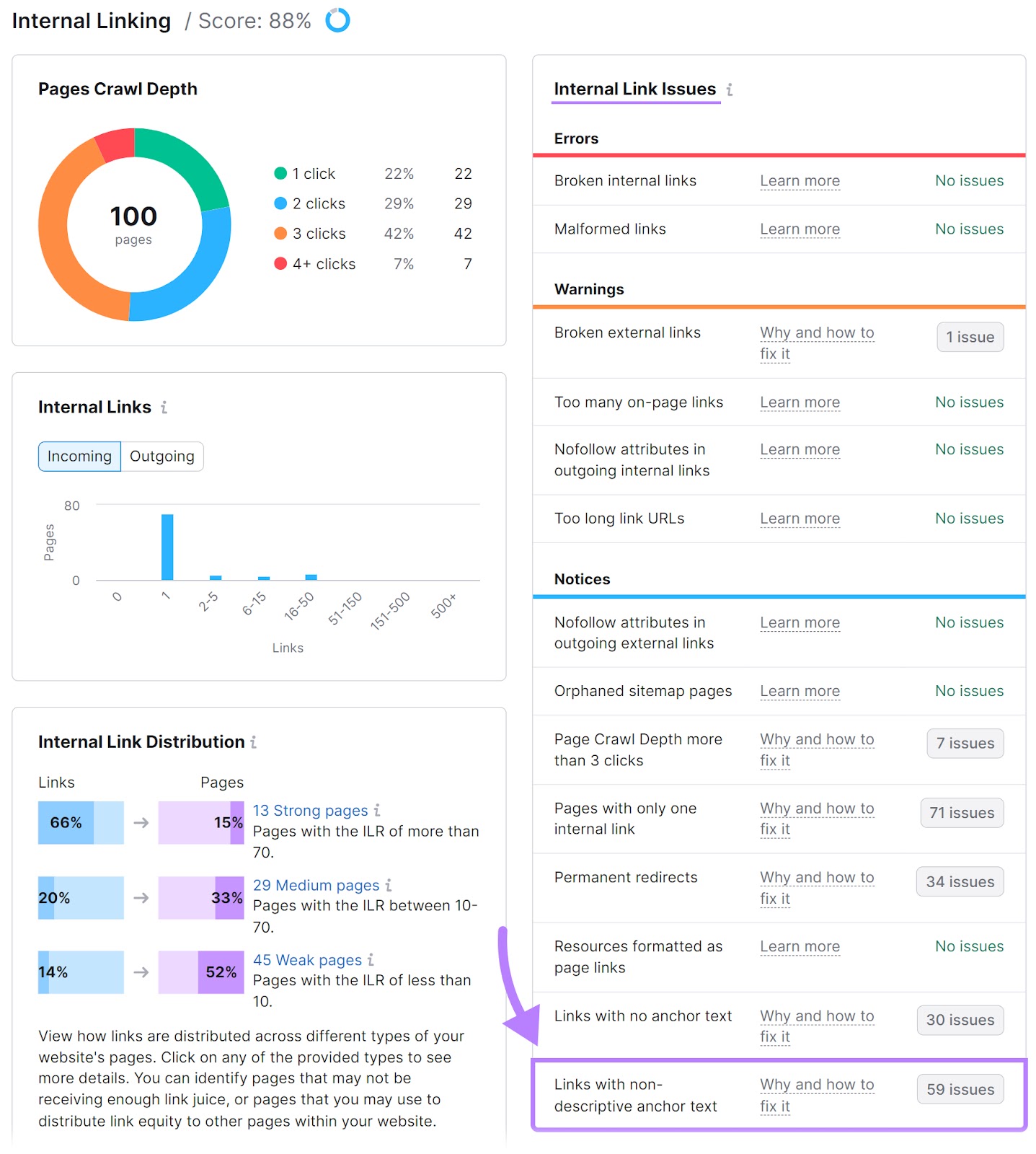Viewport: 1036px width, 1154px height.
Task: Click info icon next to Weak pages
Action: pyautogui.click(x=371, y=960)
